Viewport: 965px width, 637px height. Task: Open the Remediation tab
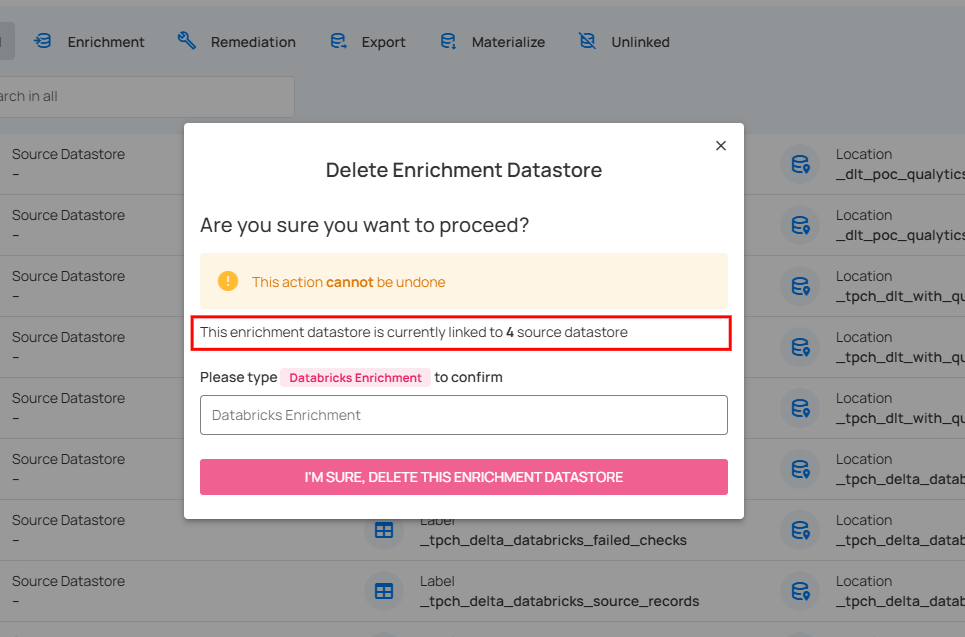tap(237, 42)
